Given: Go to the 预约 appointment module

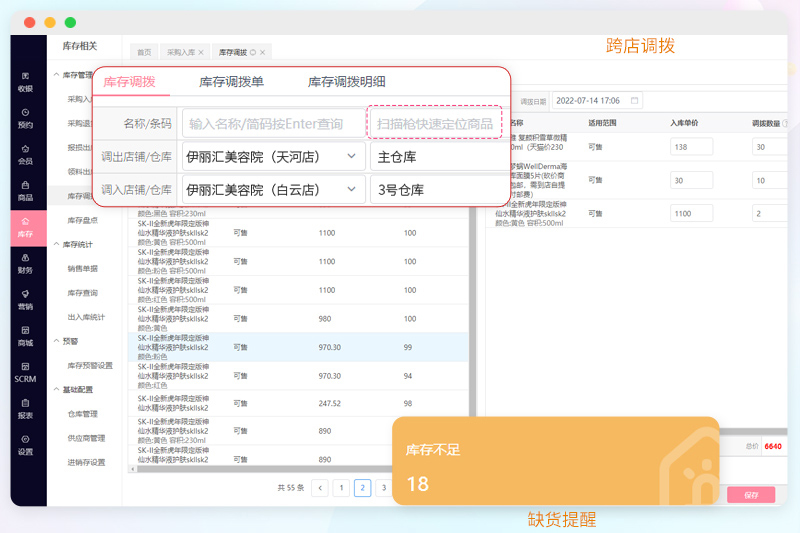Looking at the screenshot, I should (26, 118).
